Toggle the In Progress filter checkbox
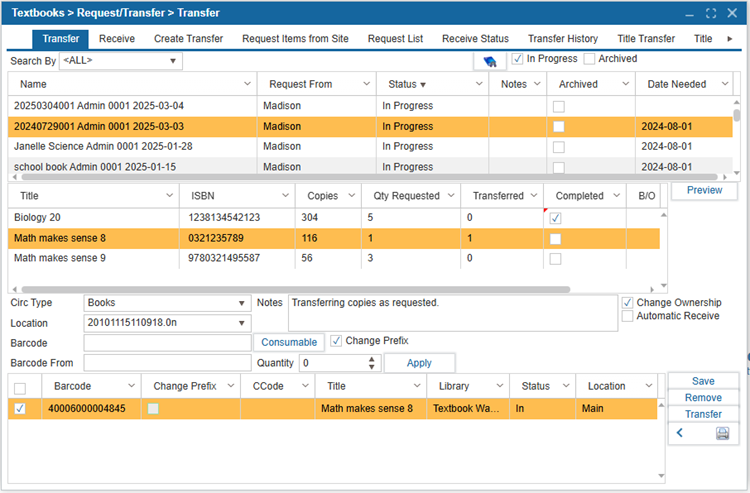This screenshot has height=493, width=750. (x=517, y=59)
